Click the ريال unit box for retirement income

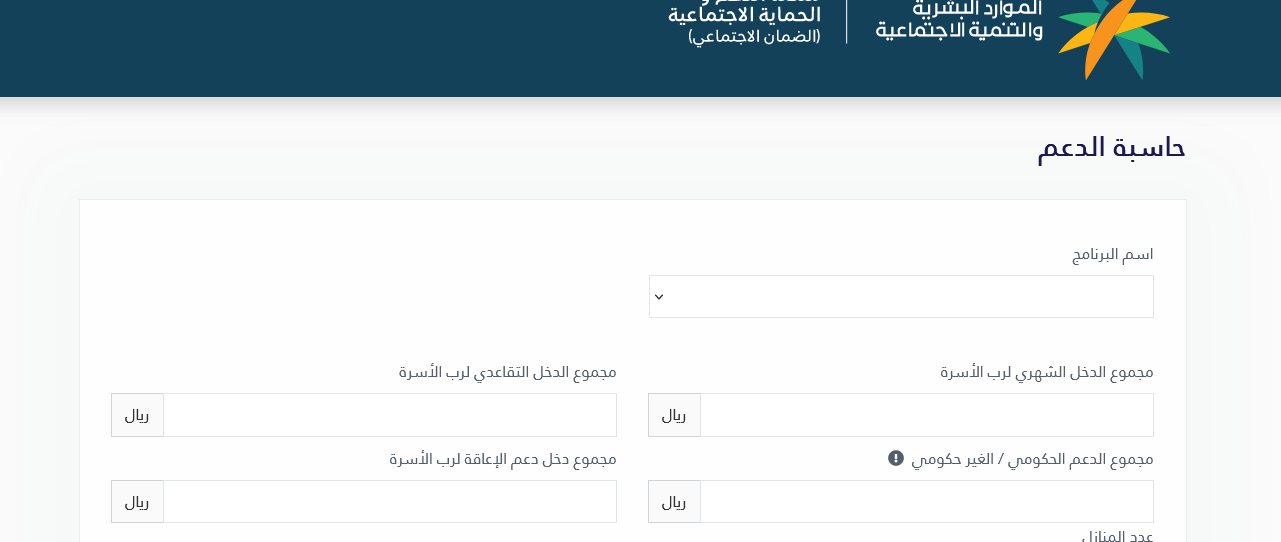click(x=137, y=415)
